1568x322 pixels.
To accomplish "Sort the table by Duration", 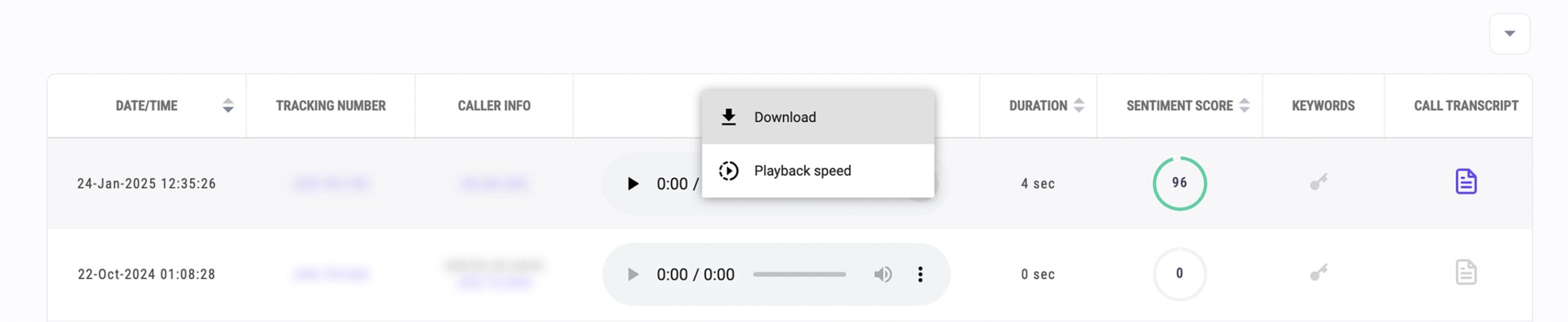I will (x=1079, y=105).
